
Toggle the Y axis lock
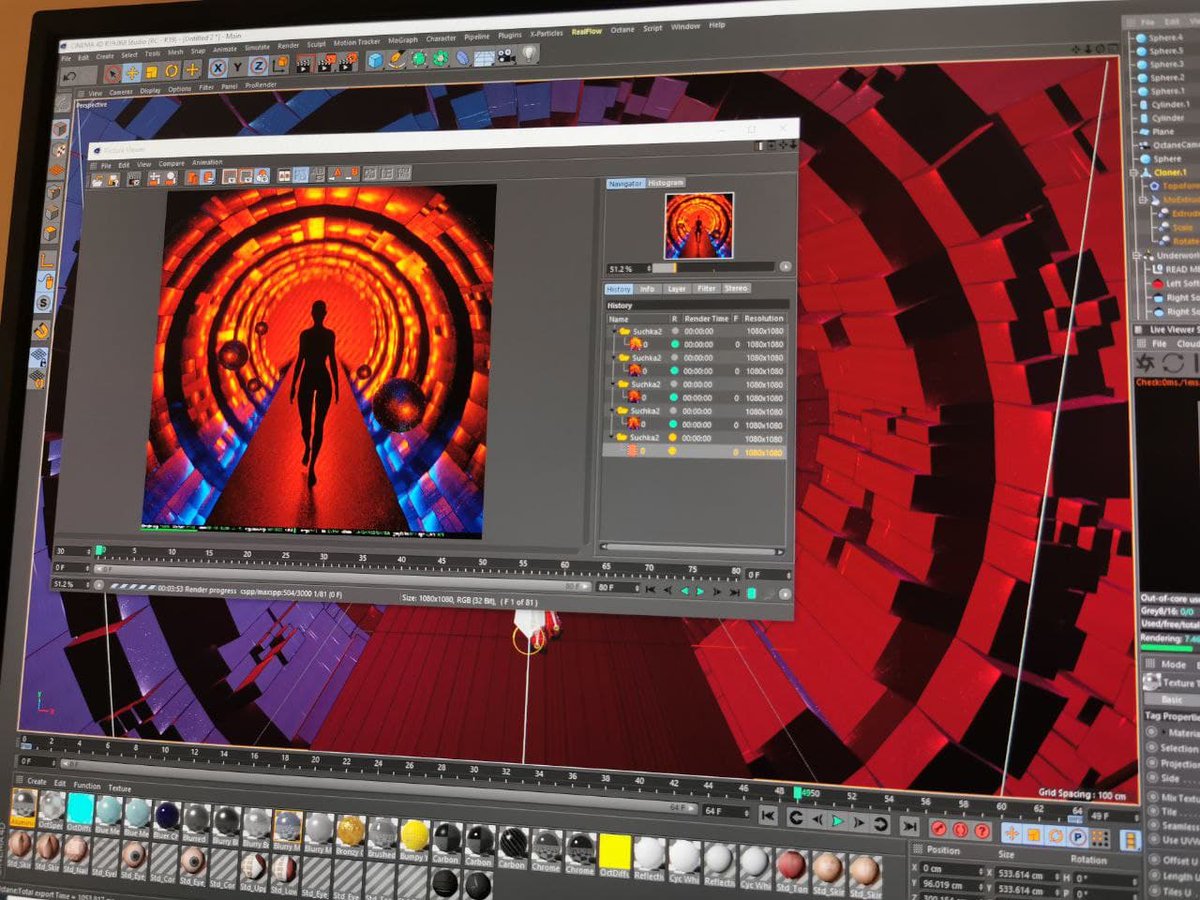coord(237,67)
